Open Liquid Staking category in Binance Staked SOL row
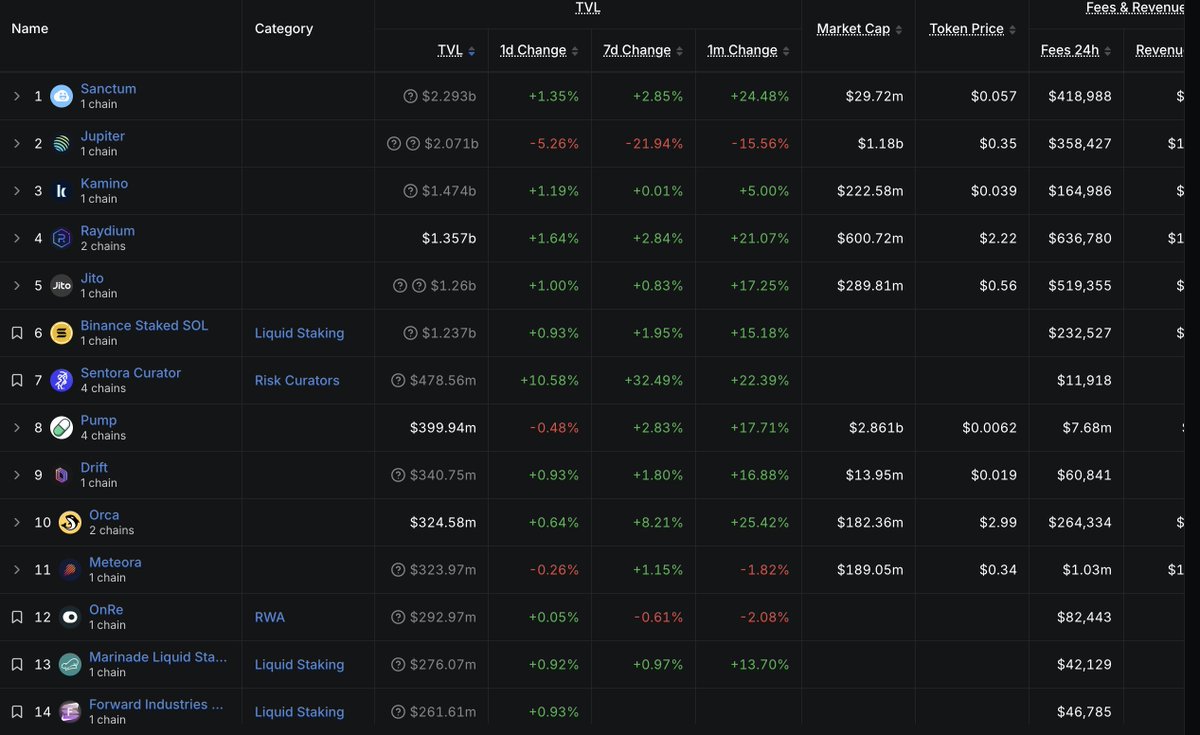Image resolution: width=1200 pixels, height=735 pixels. [x=299, y=333]
